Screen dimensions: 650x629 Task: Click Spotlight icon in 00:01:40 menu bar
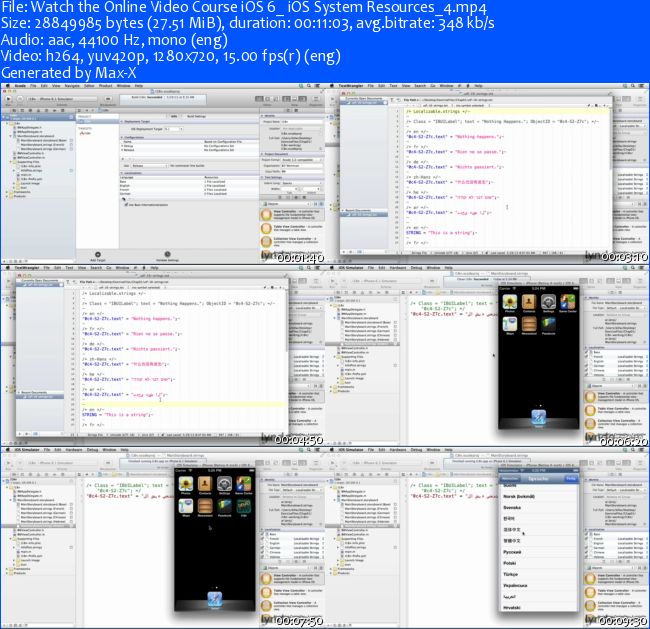click(x=309, y=86)
